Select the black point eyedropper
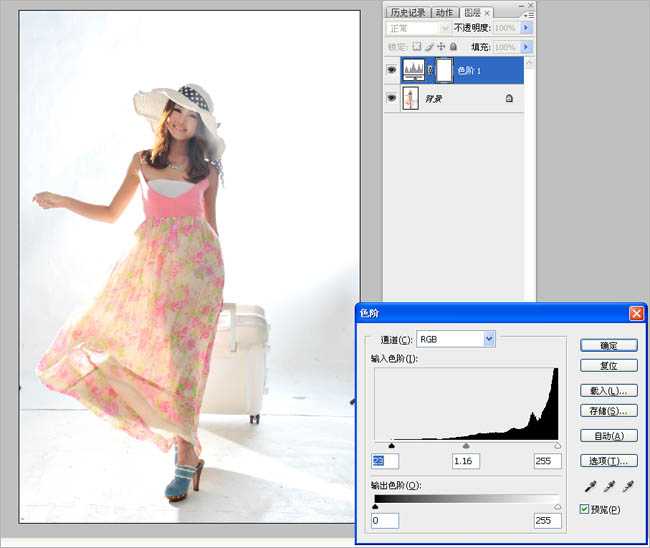This screenshot has height=548, width=650. [590, 487]
